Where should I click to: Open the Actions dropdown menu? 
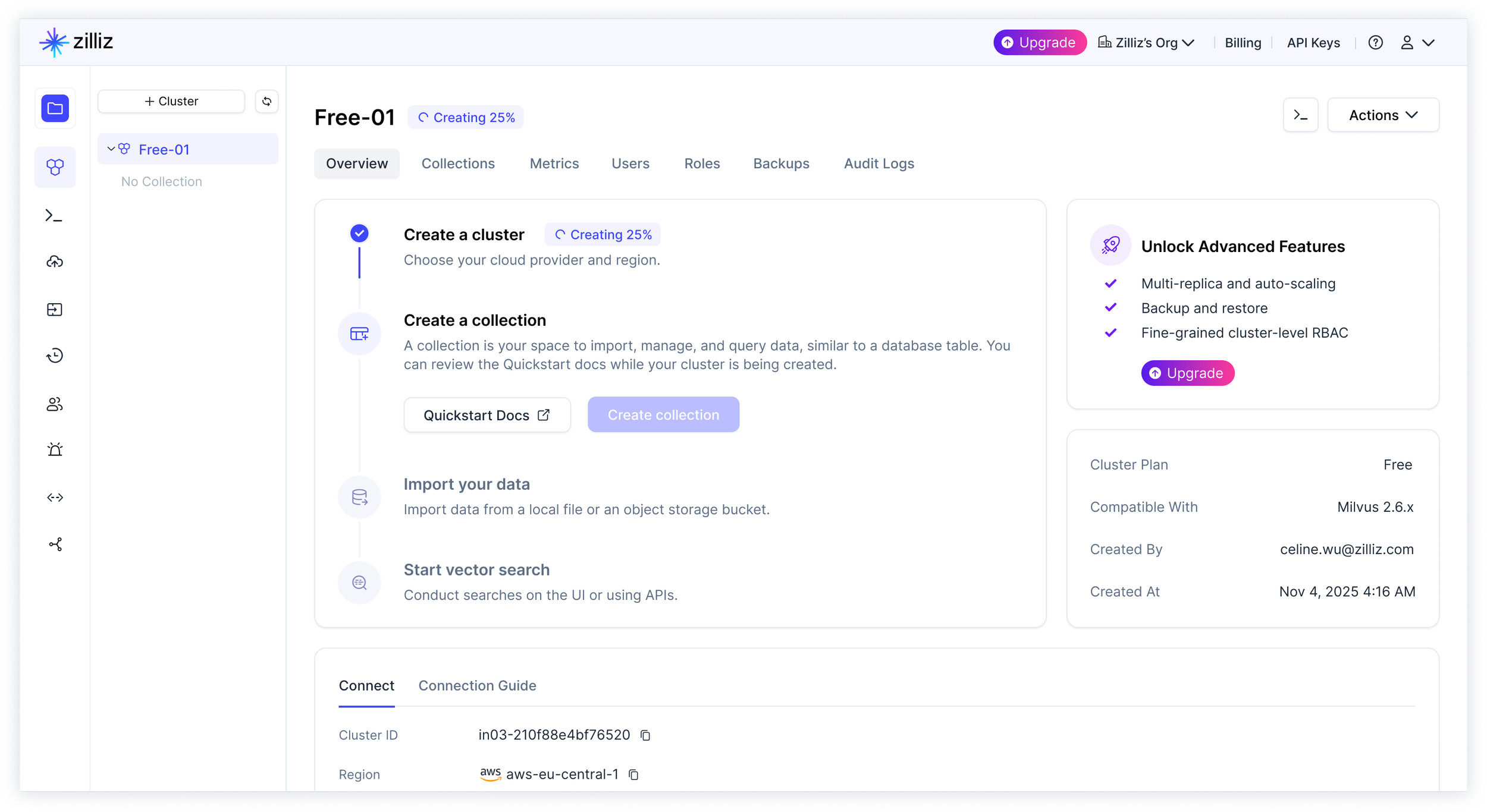1382,115
